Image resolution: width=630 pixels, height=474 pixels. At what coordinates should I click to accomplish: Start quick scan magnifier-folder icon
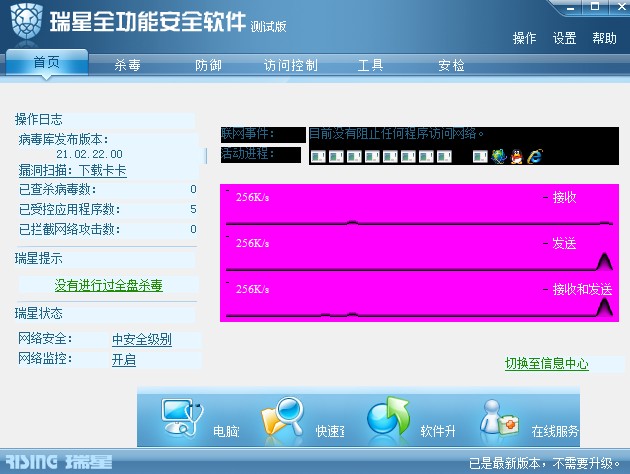[282, 416]
